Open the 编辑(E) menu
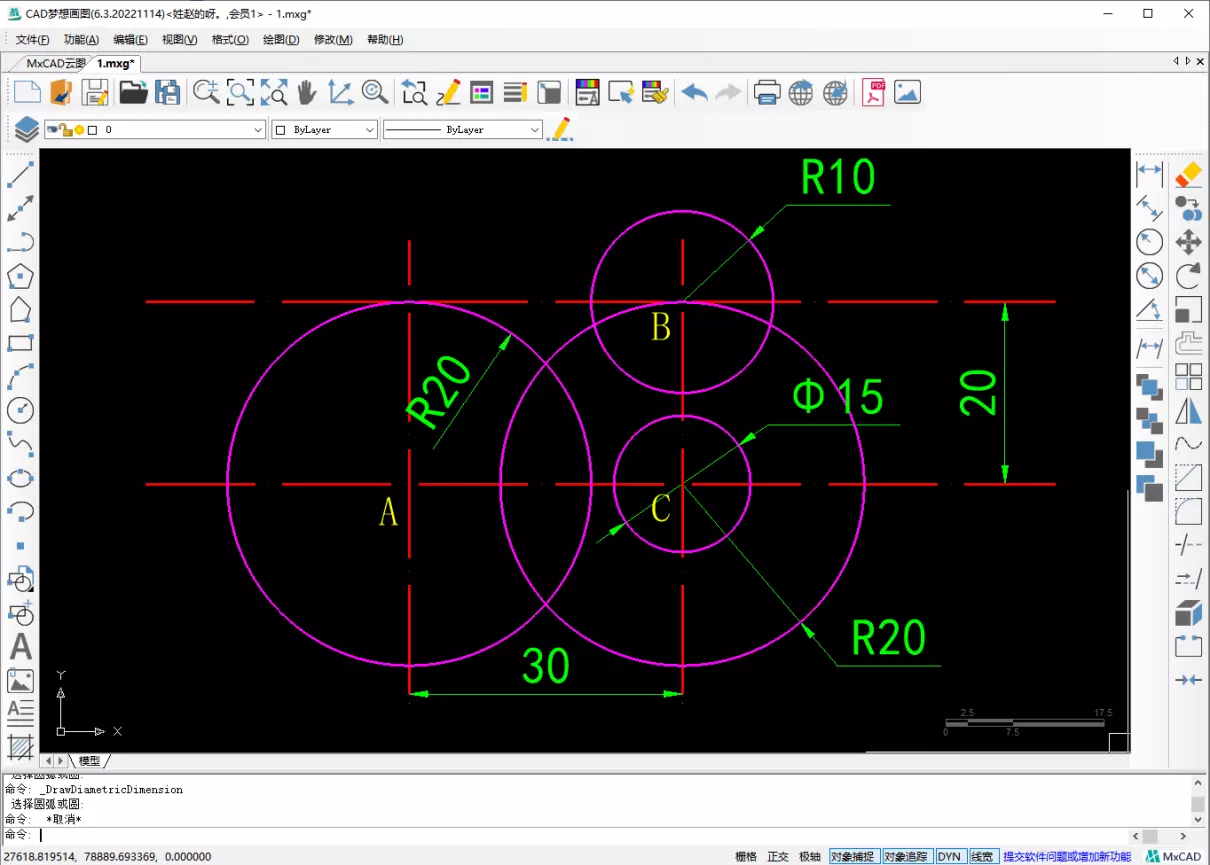Screen dimensions: 1210x865 point(130,40)
